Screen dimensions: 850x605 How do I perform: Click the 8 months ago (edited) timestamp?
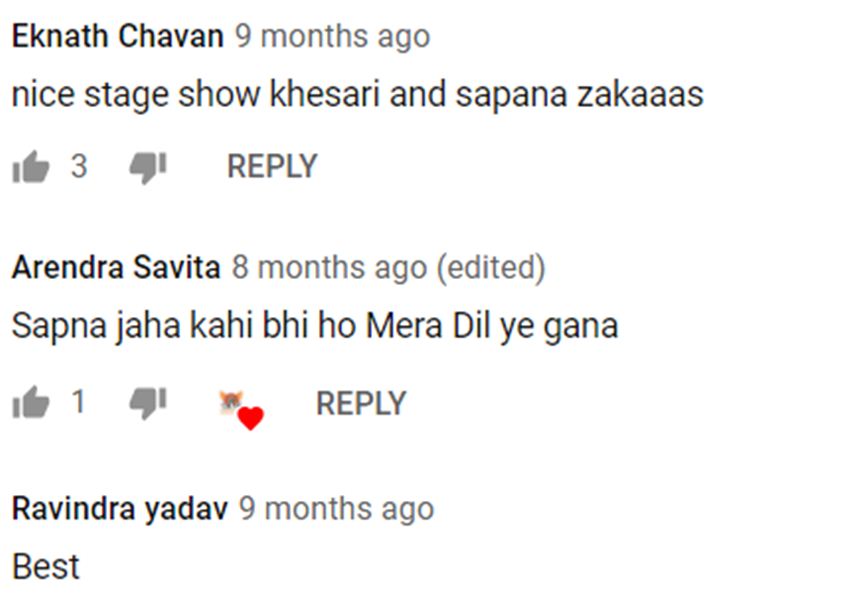coord(388,268)
